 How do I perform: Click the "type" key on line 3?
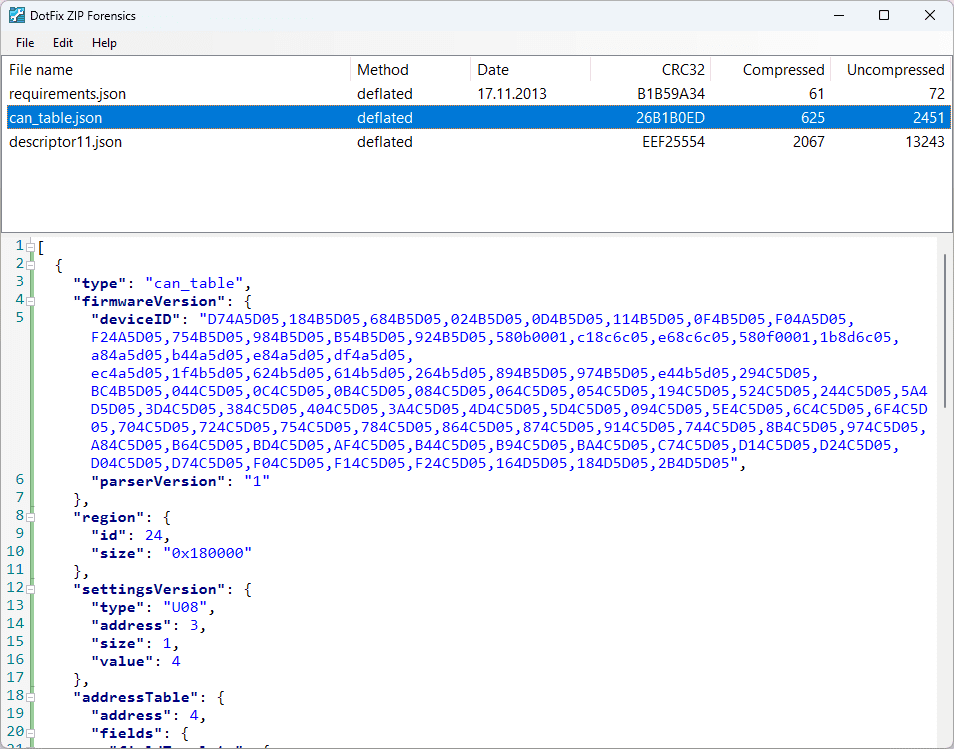(x=99, y=283)
